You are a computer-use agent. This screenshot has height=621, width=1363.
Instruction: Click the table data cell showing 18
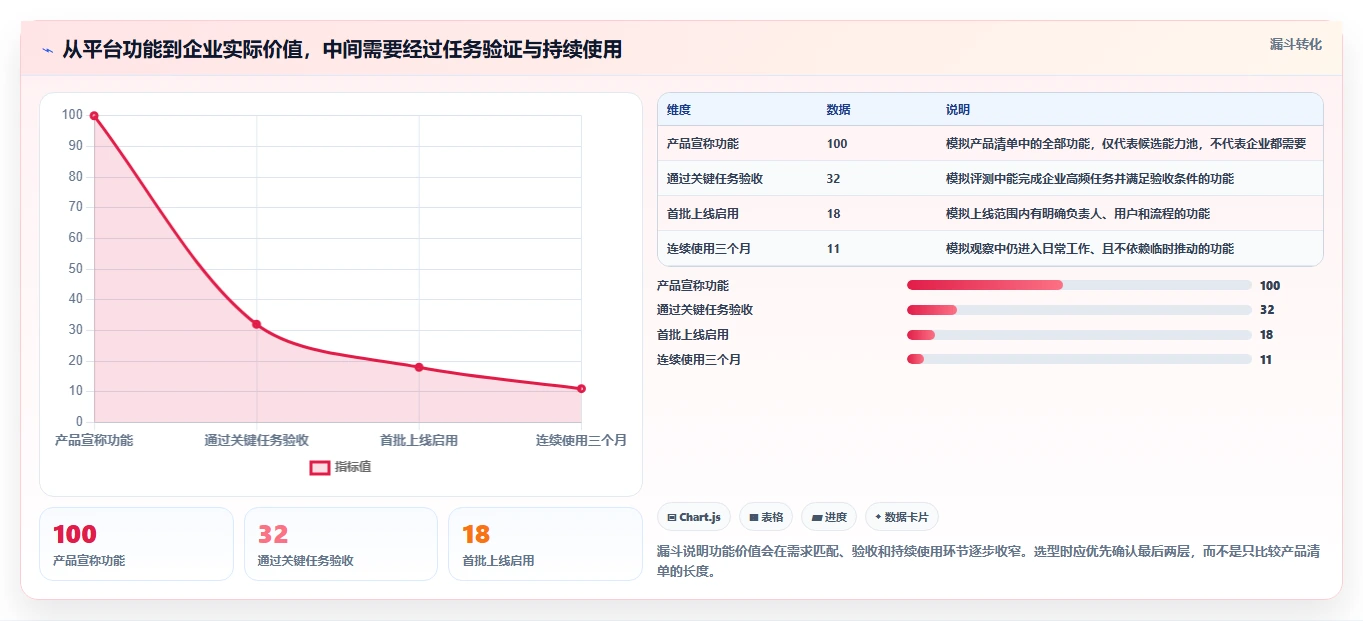[834, 214]
